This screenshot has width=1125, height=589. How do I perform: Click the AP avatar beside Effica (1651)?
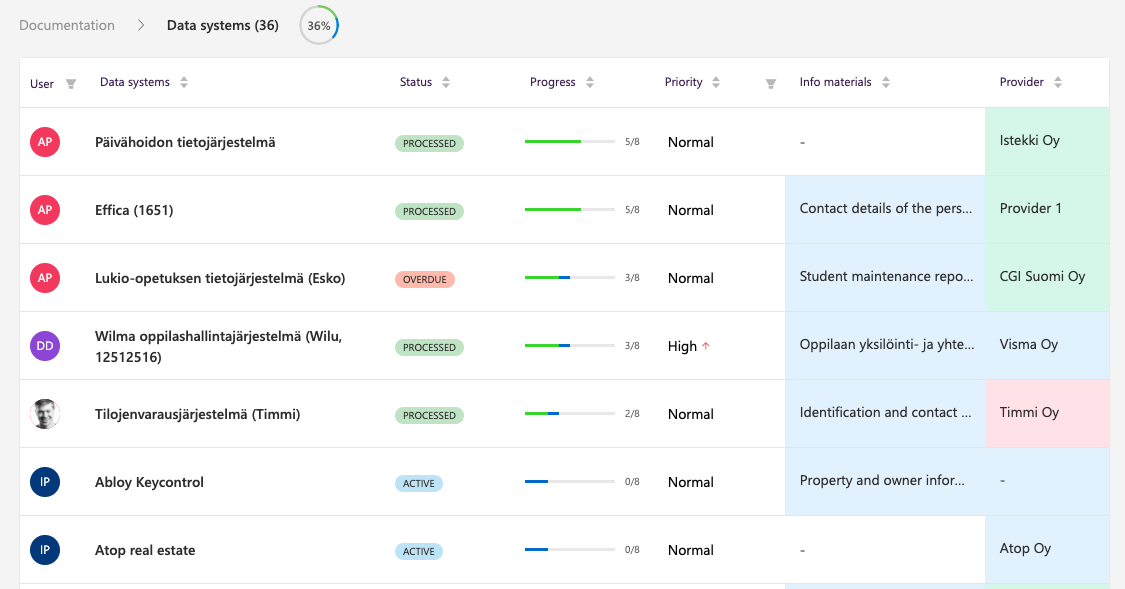pyautogui.click(x=45, y=210)
